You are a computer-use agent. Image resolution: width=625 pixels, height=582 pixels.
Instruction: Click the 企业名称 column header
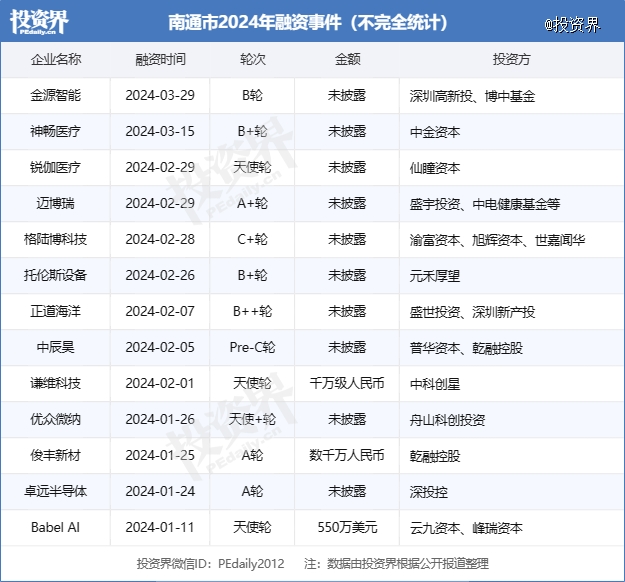point(56,59)
